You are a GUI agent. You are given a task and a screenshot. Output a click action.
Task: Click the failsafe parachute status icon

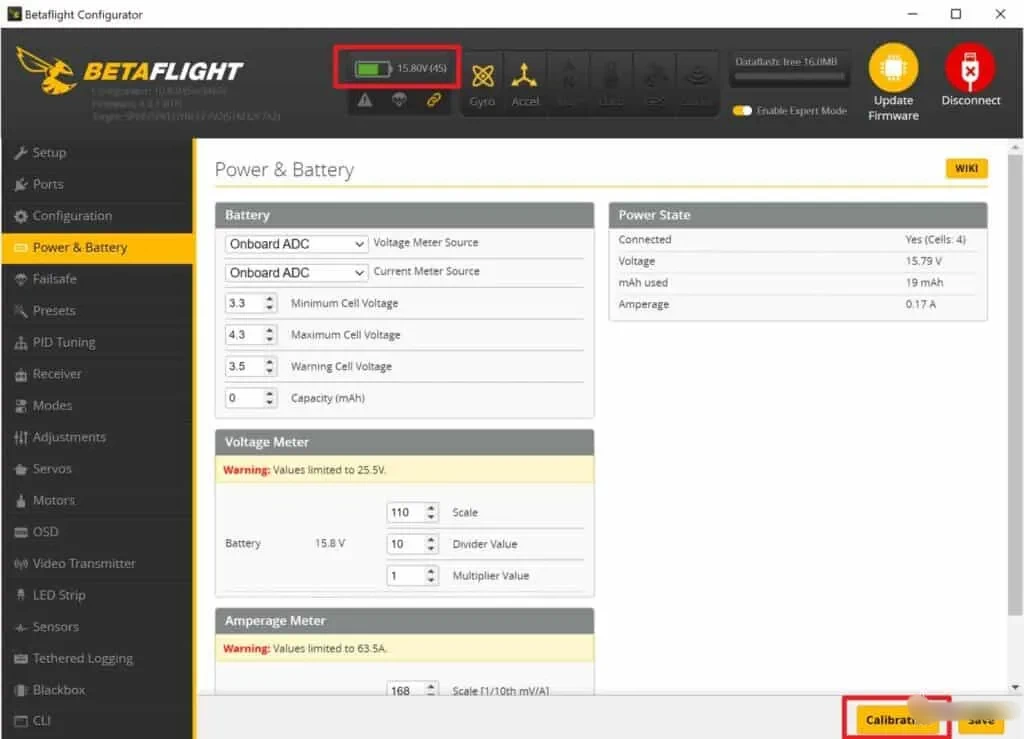pyautogui.click(x=399, y=99)
